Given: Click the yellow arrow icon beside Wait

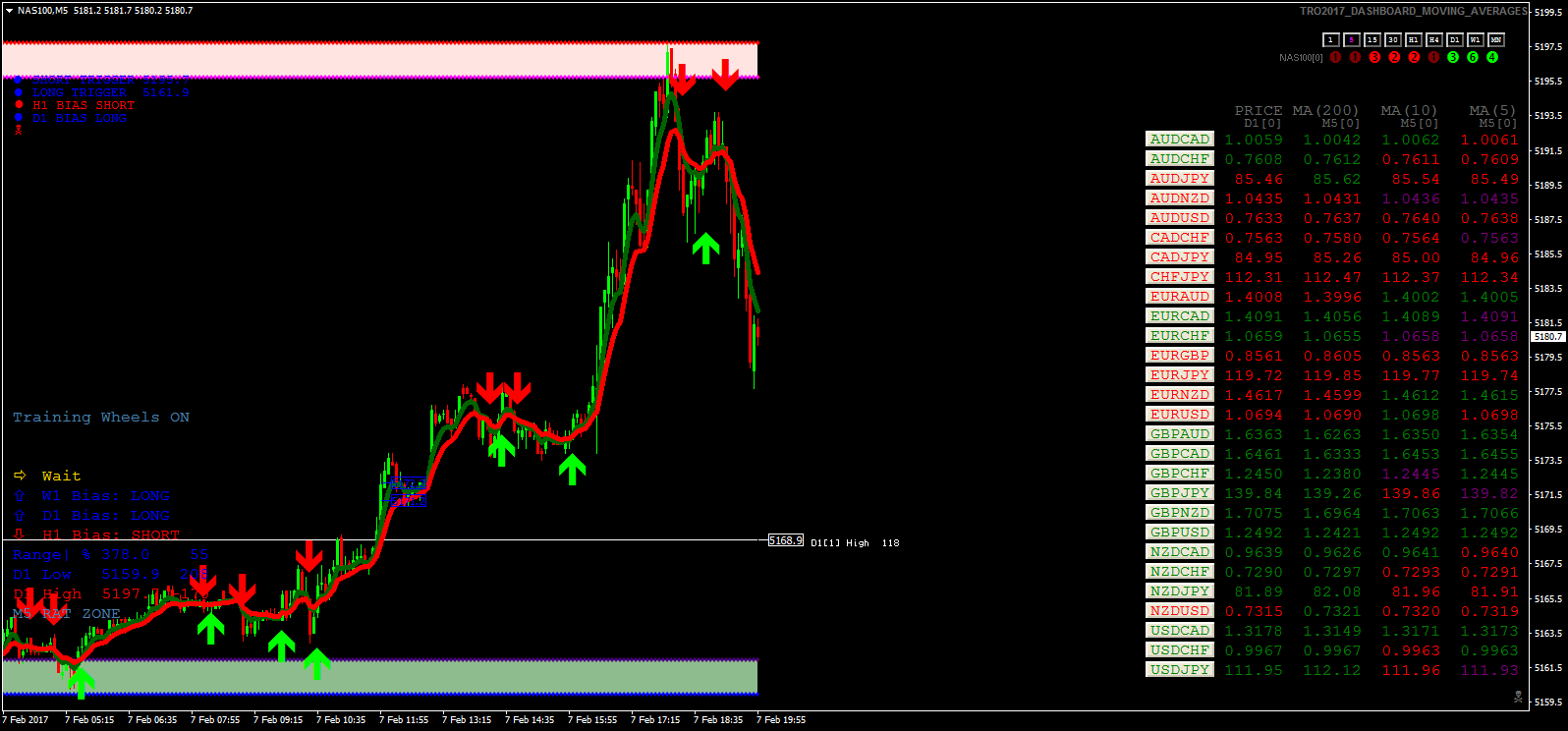Looking at the screenshot, I should tap(20, 476).
